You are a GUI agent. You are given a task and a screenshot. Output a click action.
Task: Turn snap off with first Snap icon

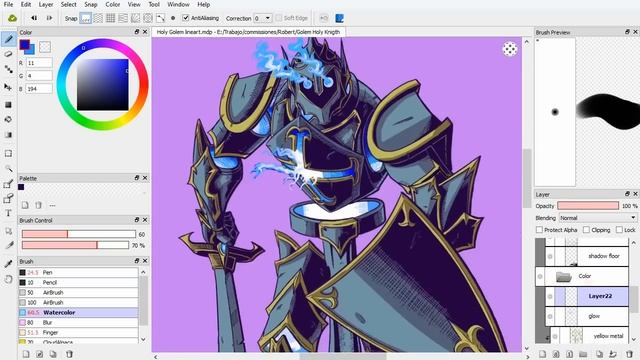85,18
